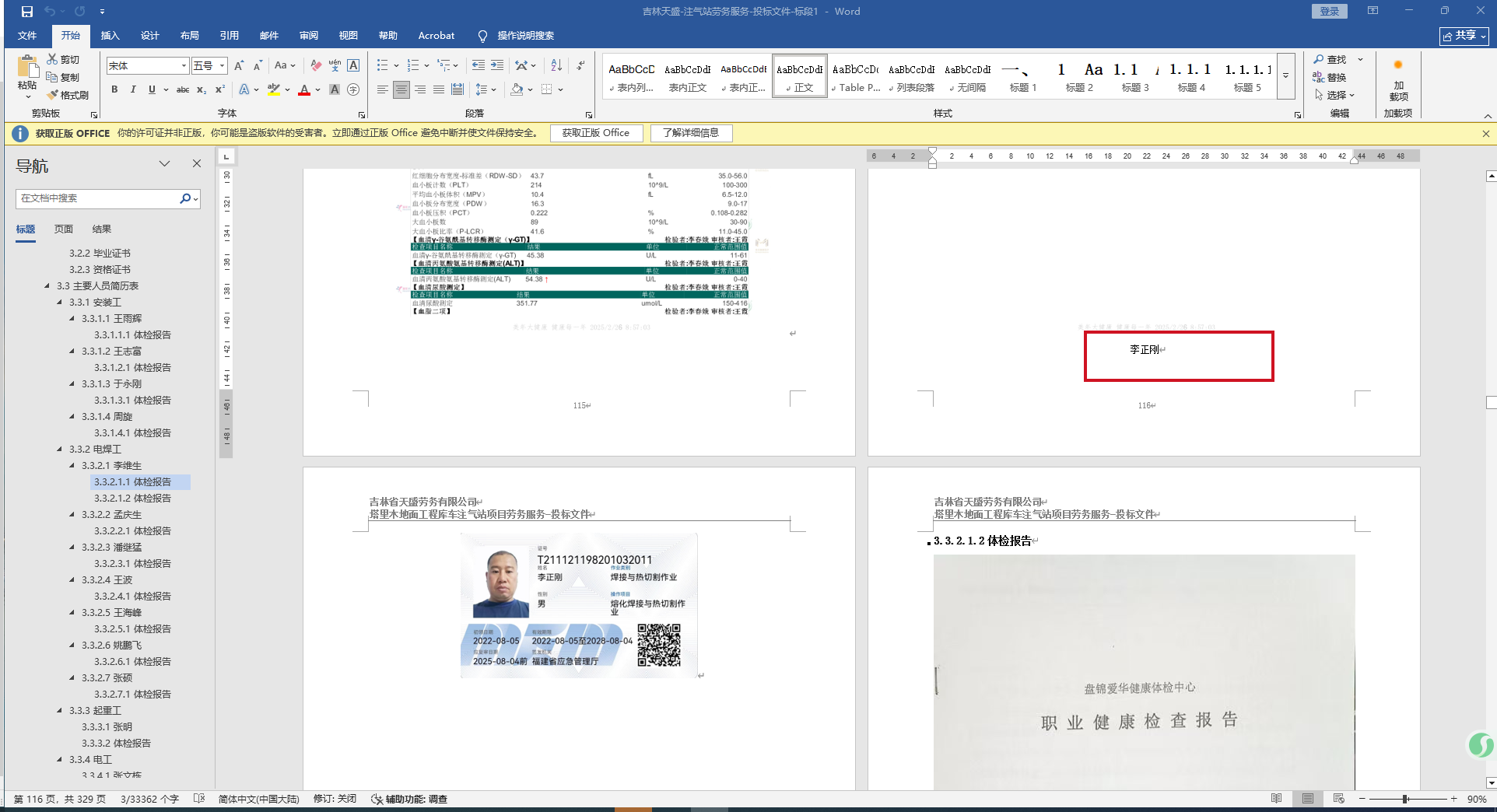Sort the selected paragraphs

coord(556,65)
